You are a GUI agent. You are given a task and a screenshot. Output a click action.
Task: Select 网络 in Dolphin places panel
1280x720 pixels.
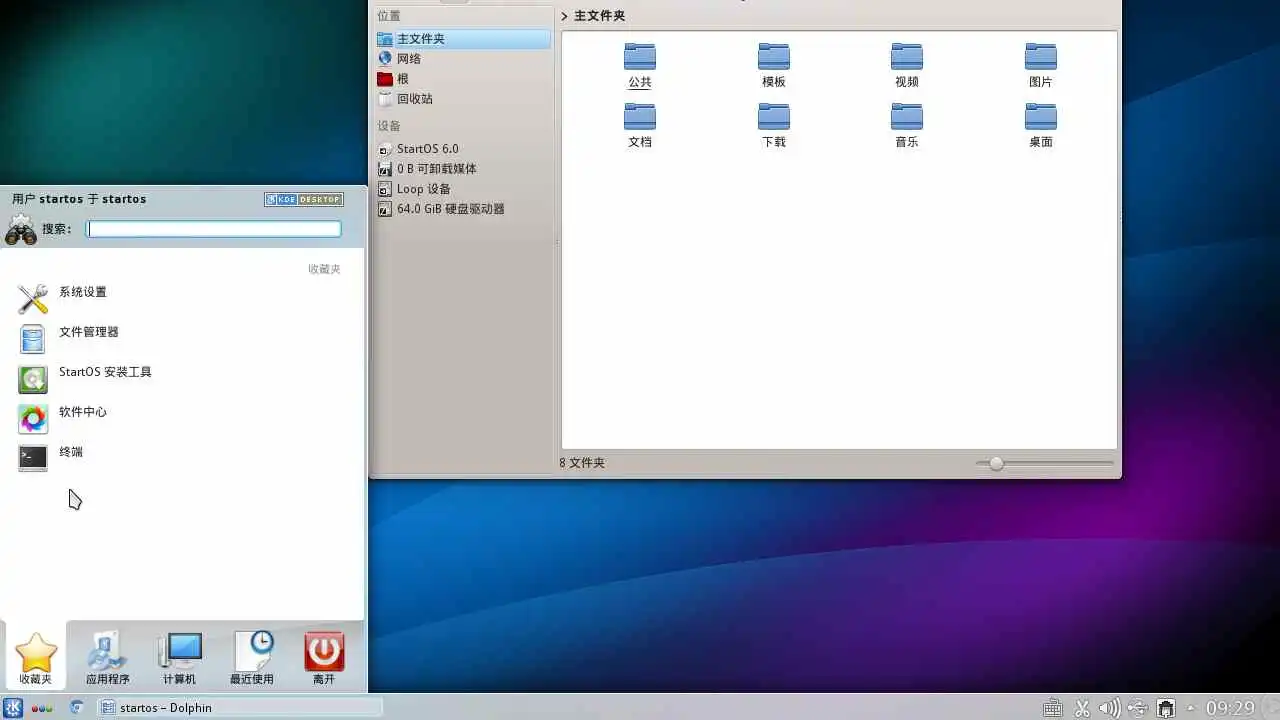point(463,59)
